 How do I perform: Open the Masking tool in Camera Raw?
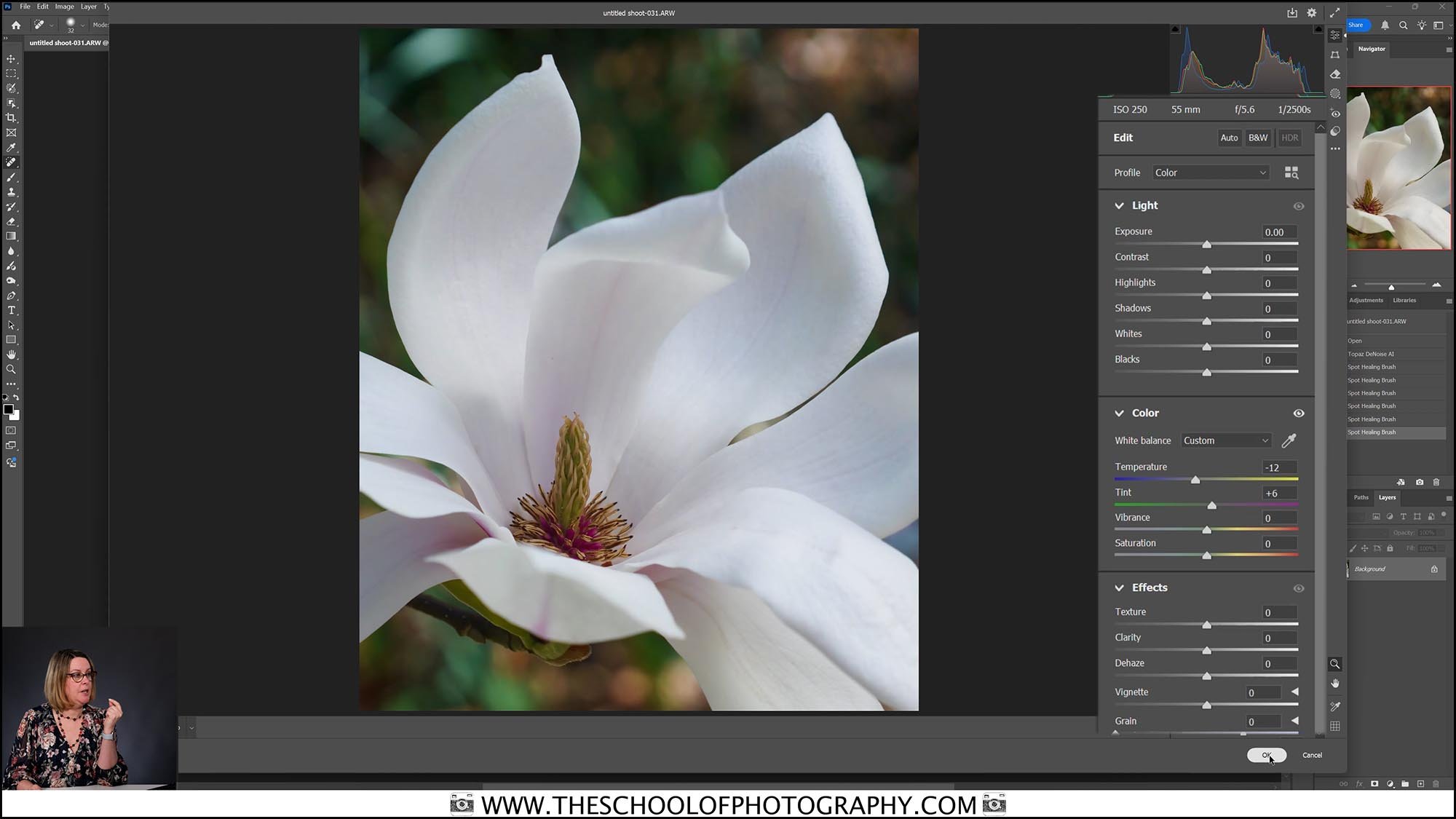[x=1336, y=94]
